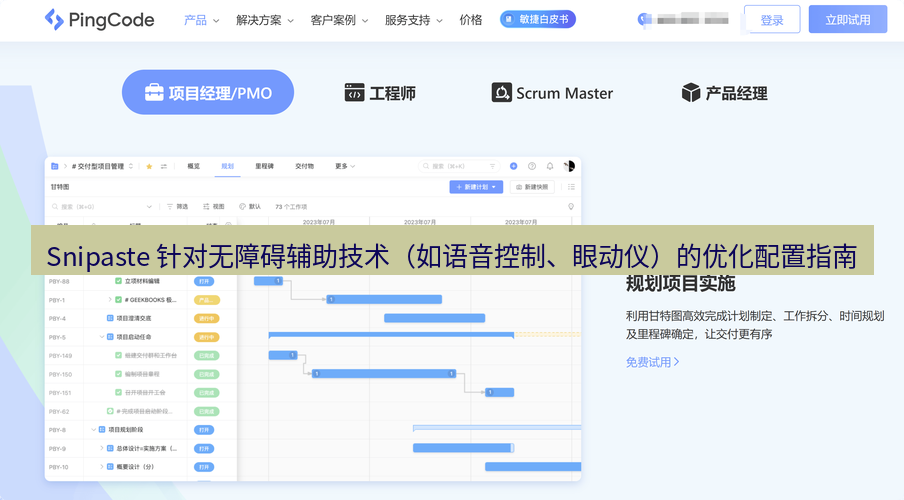Click the Scrum Master cycle icon
Viewport: 904px width, 500px height.
502,92
